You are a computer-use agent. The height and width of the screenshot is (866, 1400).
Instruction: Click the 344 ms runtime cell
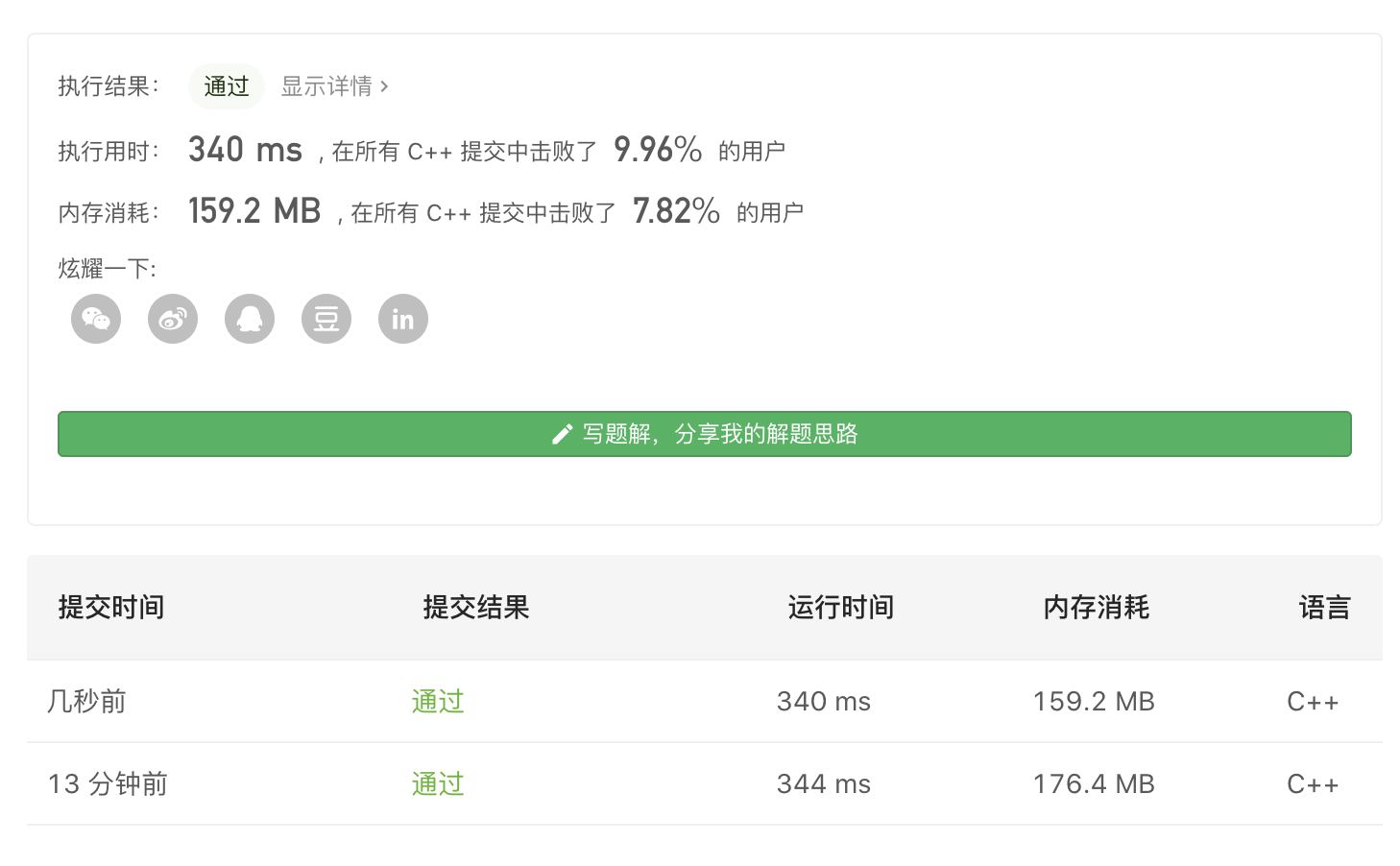click(824, 783)
